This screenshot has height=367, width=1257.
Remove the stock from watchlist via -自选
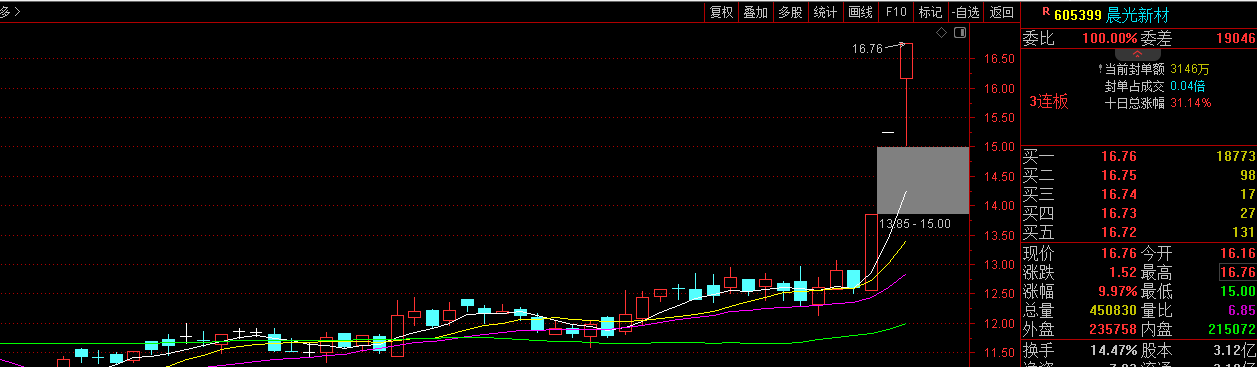pos(966,12)
